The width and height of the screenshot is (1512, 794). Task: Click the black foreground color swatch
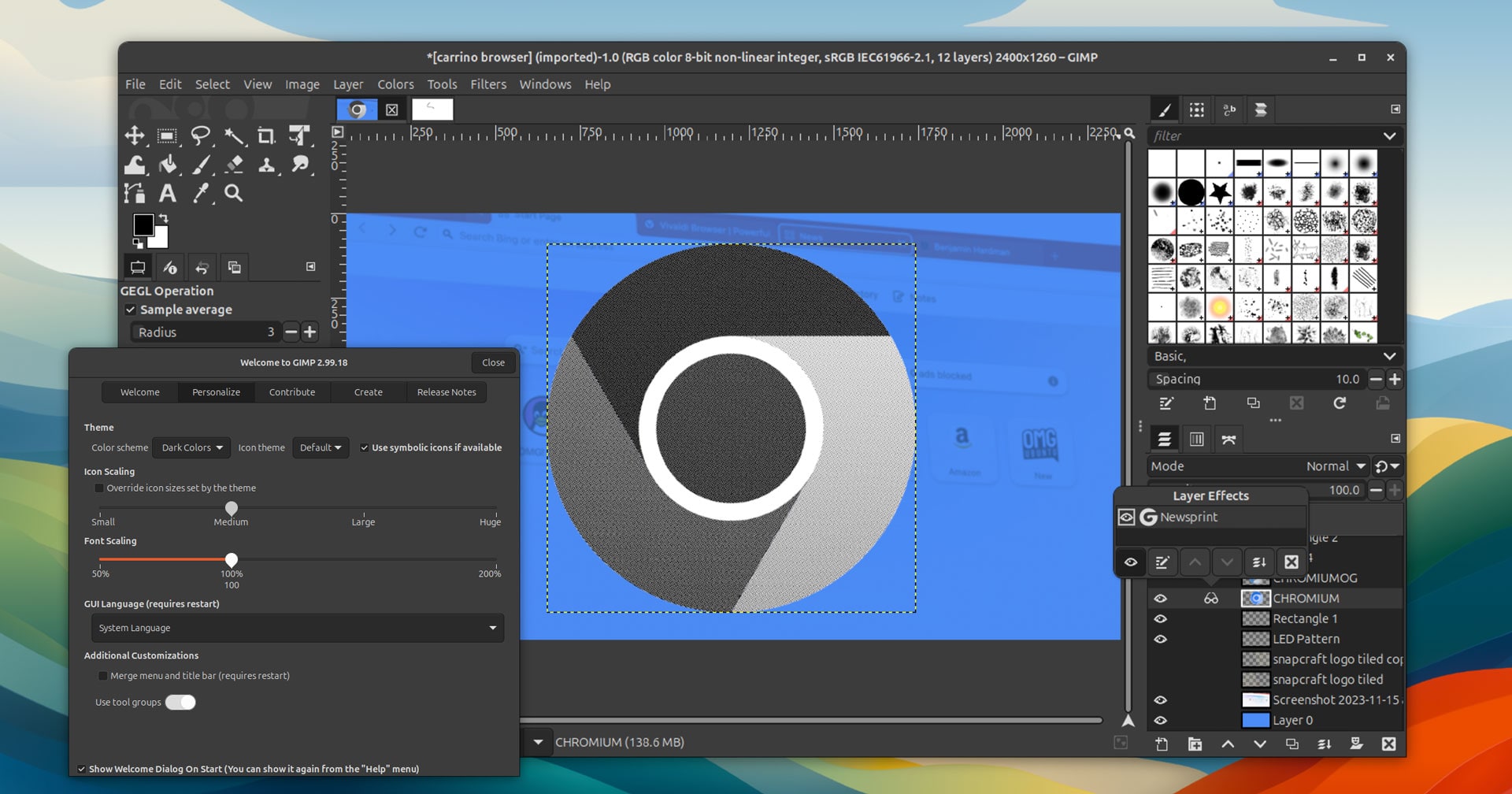point(143,224)
